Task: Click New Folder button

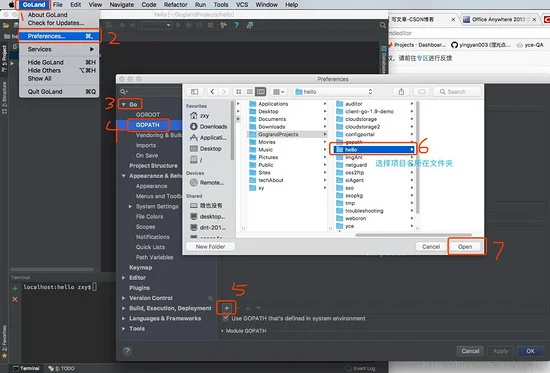Action: coord(210,247)
